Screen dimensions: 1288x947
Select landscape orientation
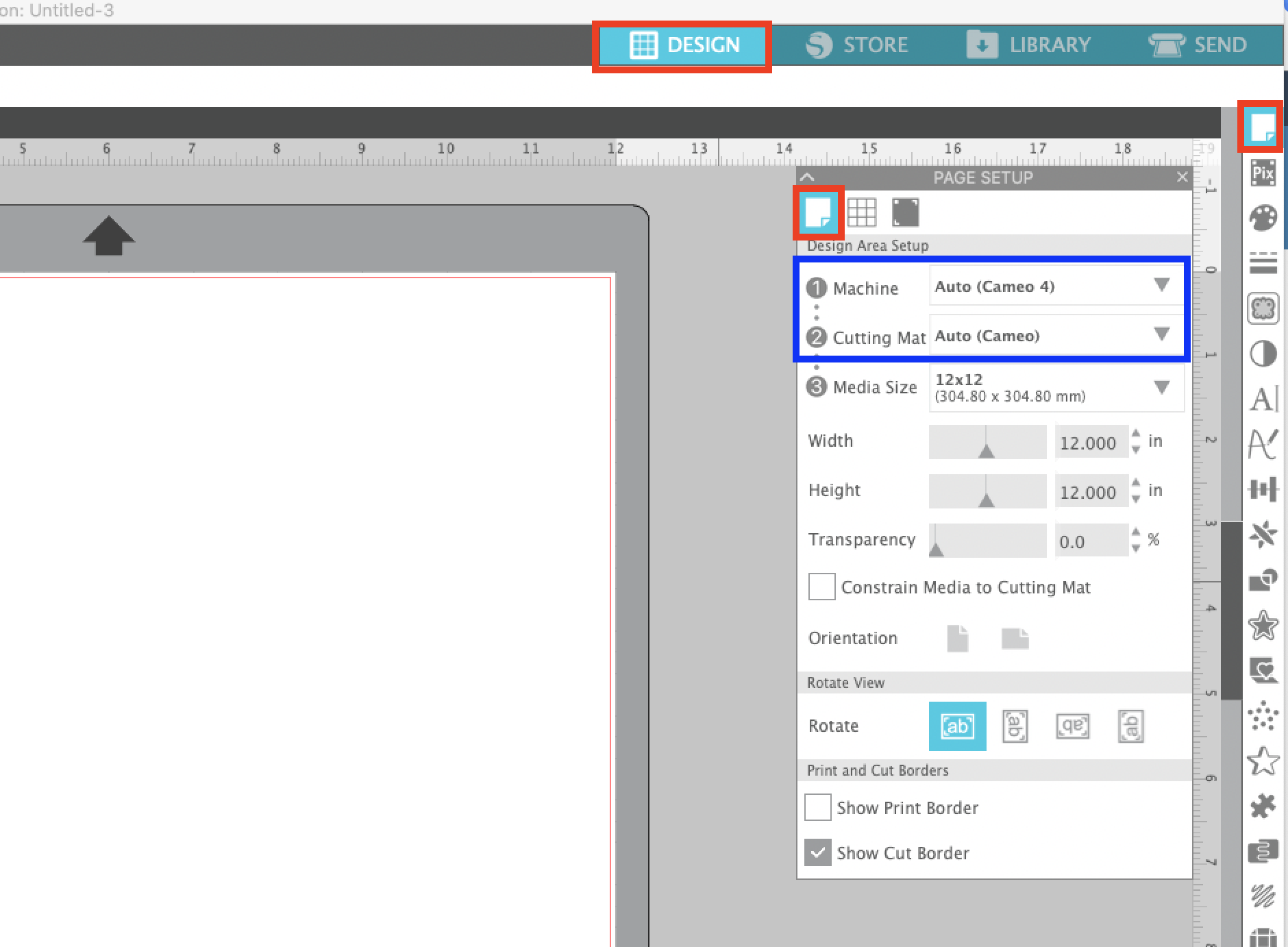[x=1015, y=638]
